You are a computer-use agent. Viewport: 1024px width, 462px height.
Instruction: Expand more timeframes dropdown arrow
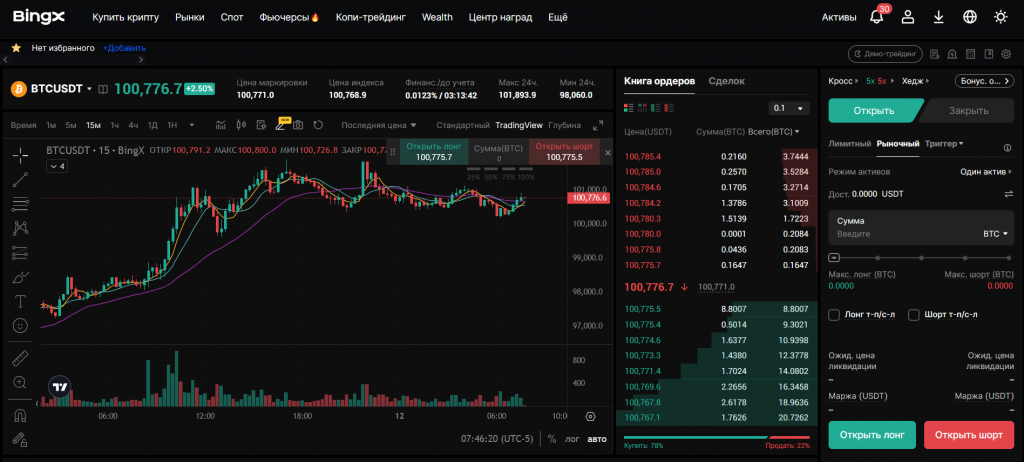[192, 125]
